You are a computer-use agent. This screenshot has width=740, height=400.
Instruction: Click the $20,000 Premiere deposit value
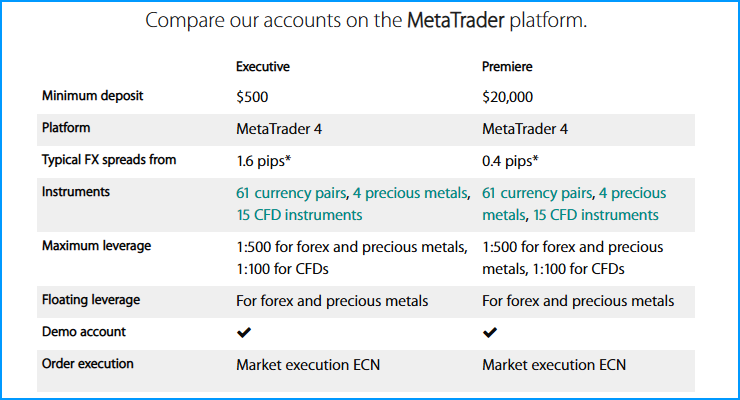click(x=507, y=97)
